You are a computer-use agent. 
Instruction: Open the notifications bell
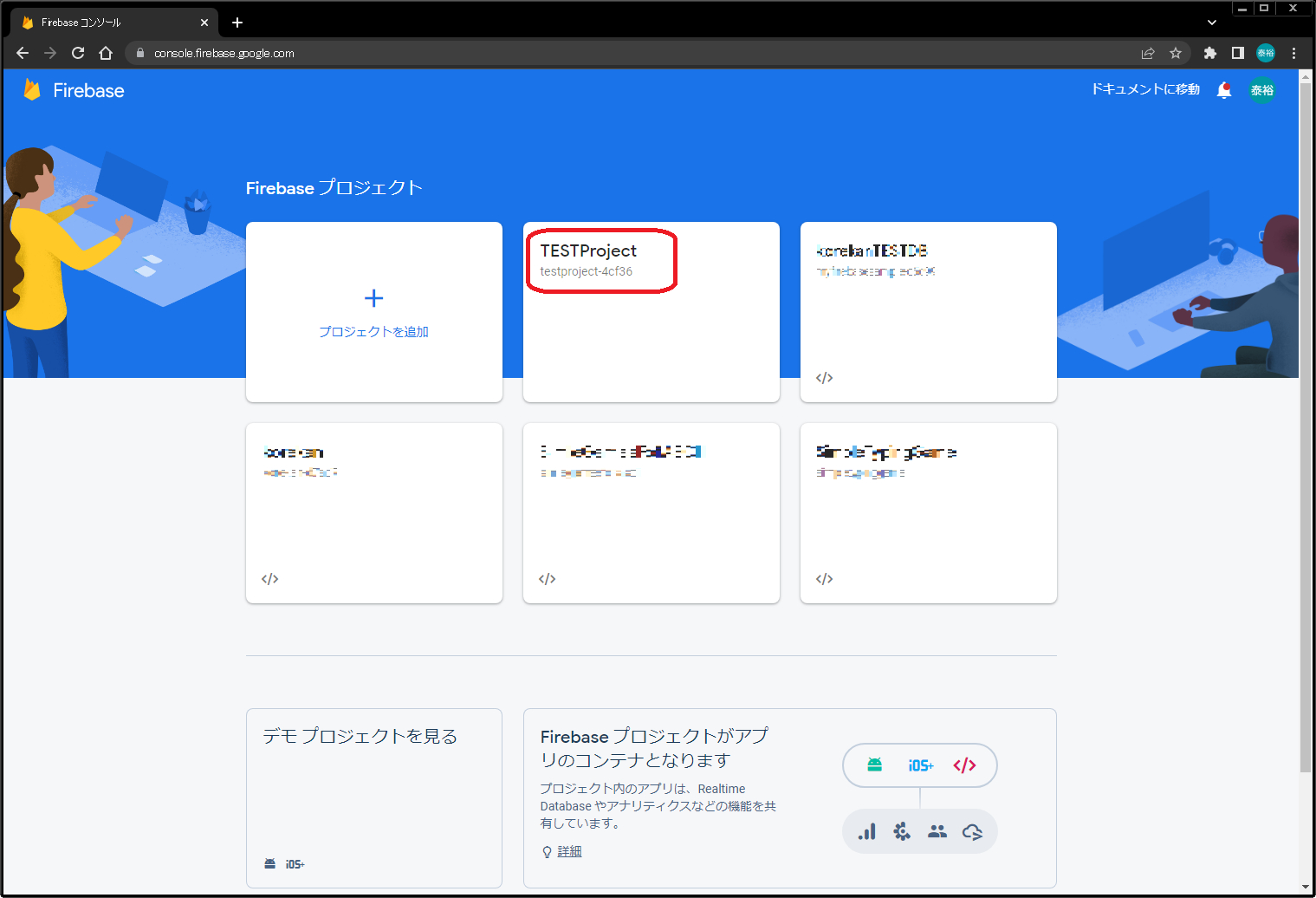click(x=1224, y=90)
